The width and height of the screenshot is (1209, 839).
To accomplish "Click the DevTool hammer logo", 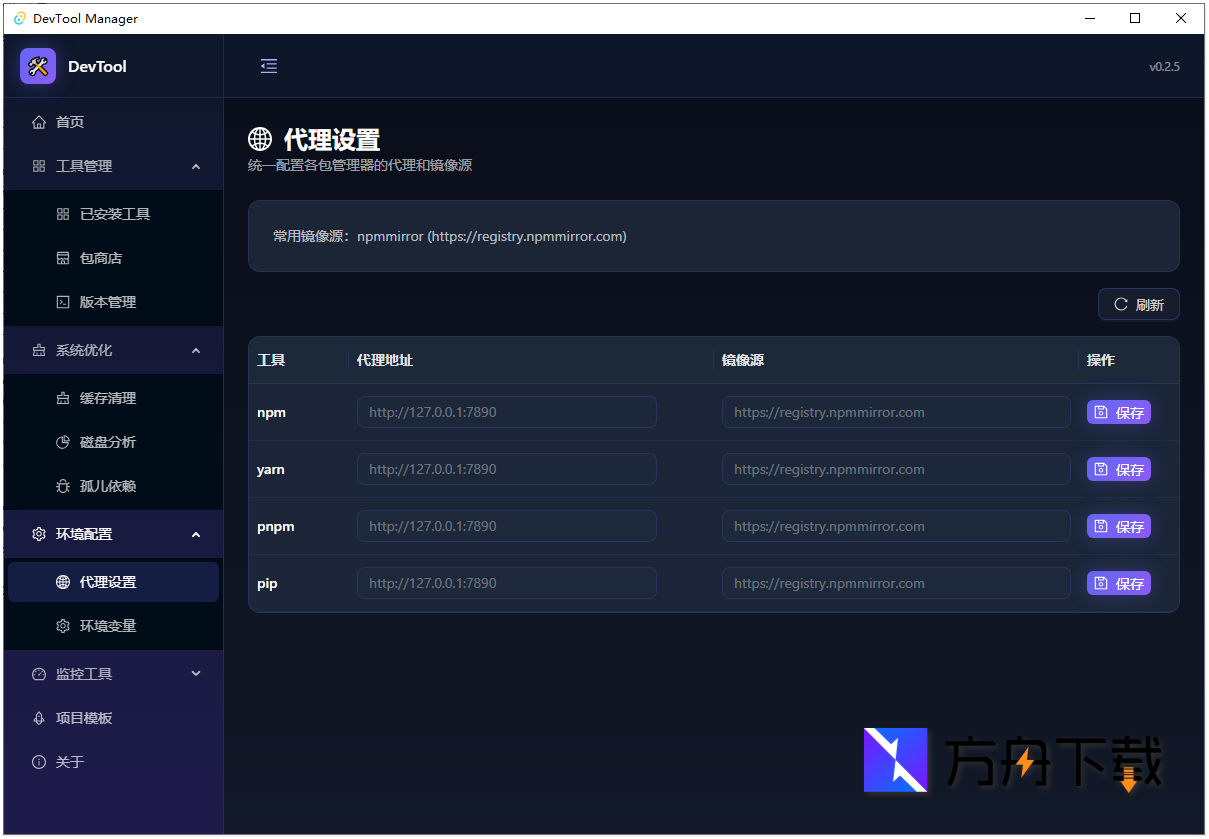I will pyautogui.click(x=37, y=66).
